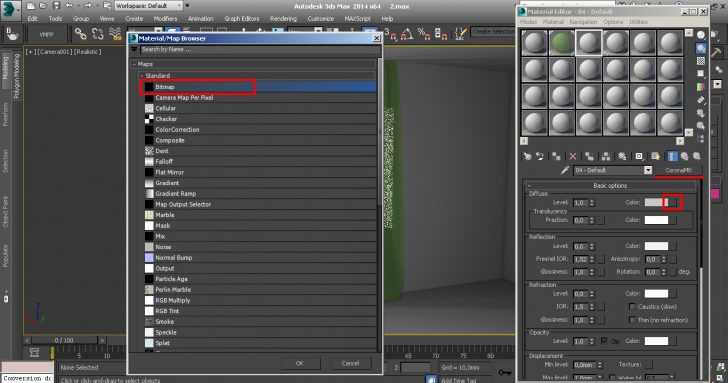Open the Workspace: Default dropdown
The width and height of the screenshot is (728, 383).
149,6
